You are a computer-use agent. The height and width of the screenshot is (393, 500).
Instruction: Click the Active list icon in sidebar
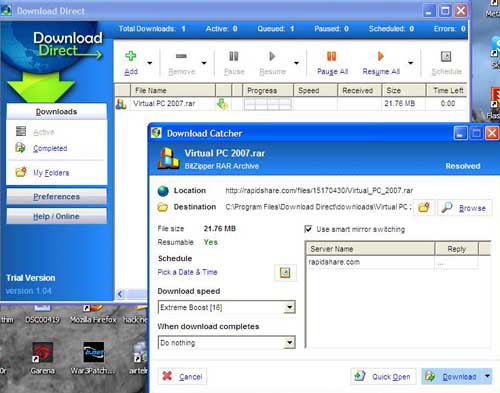coord(21,131)
